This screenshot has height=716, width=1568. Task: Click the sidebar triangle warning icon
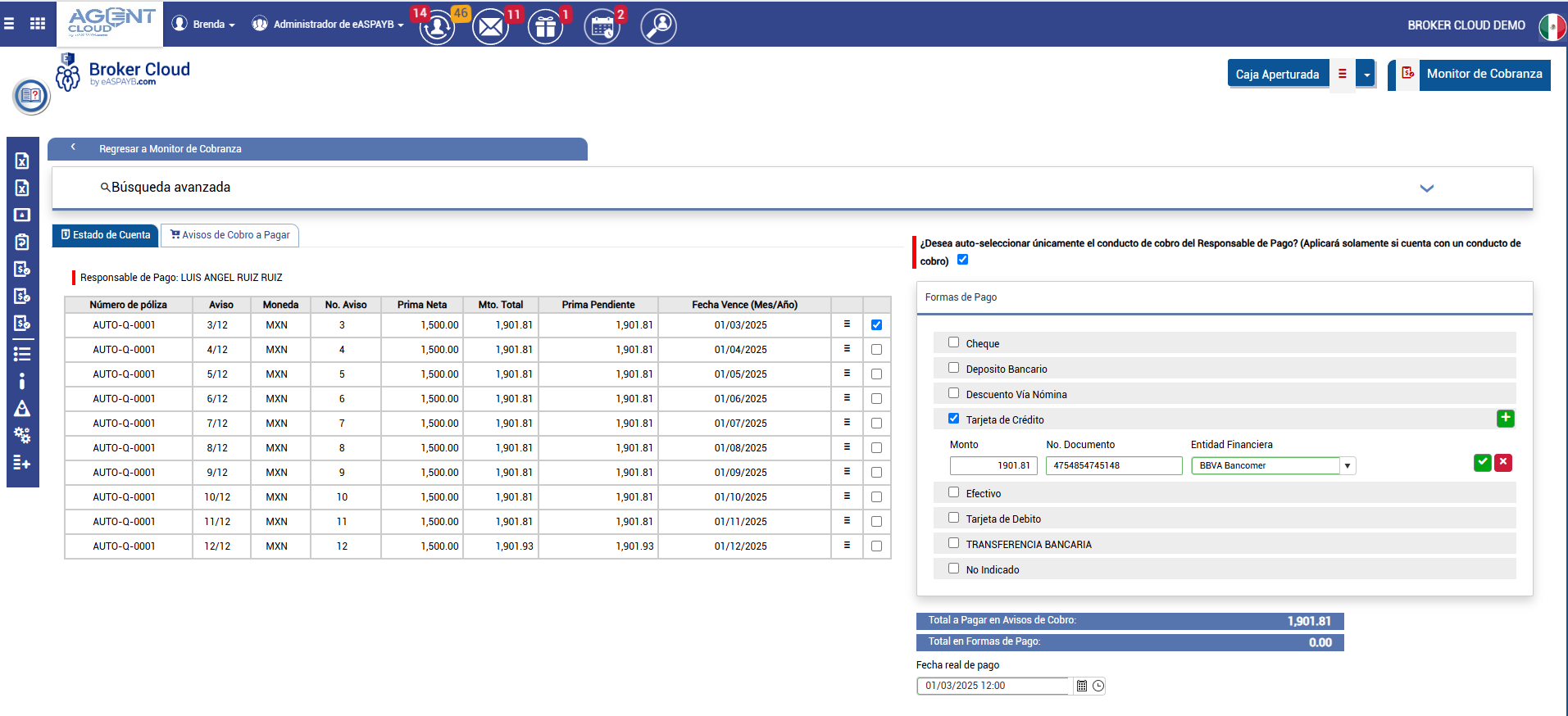point(22,408)
